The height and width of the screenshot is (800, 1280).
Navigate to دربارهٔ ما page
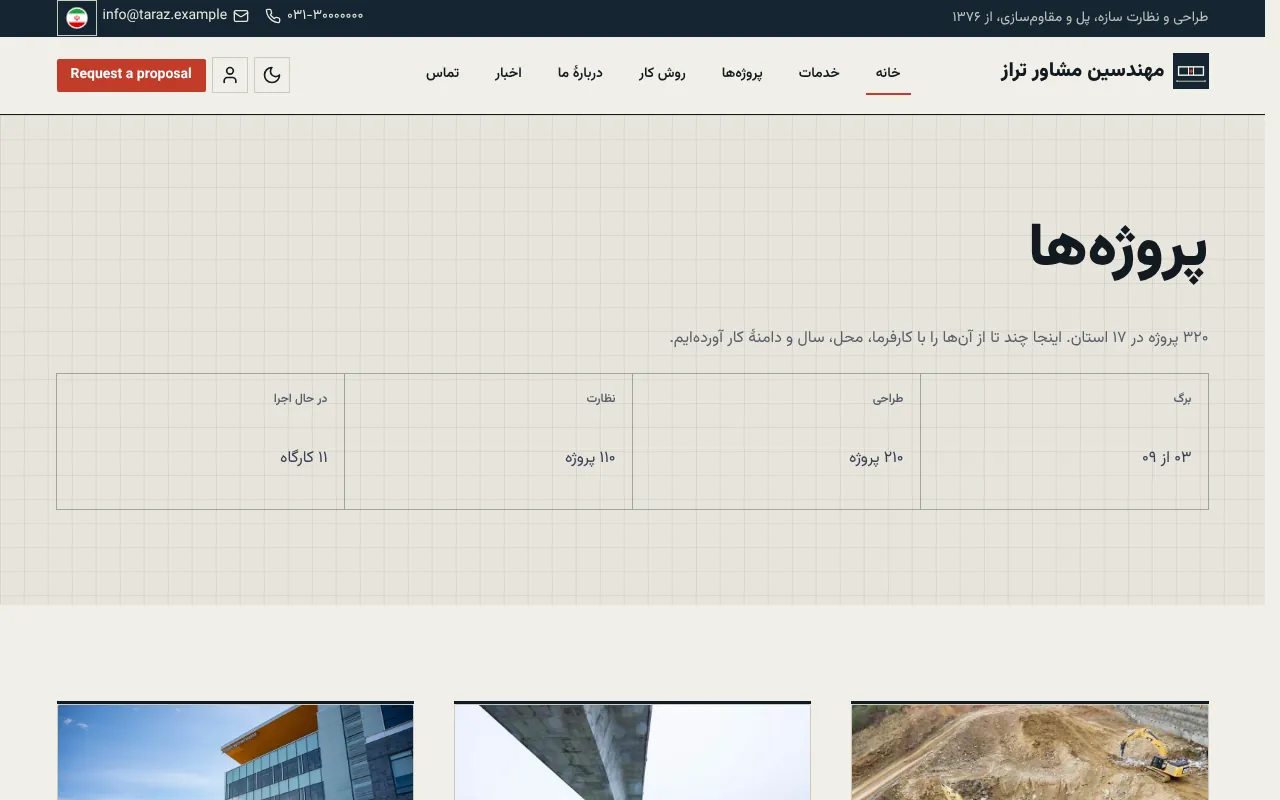pos(580,73)
